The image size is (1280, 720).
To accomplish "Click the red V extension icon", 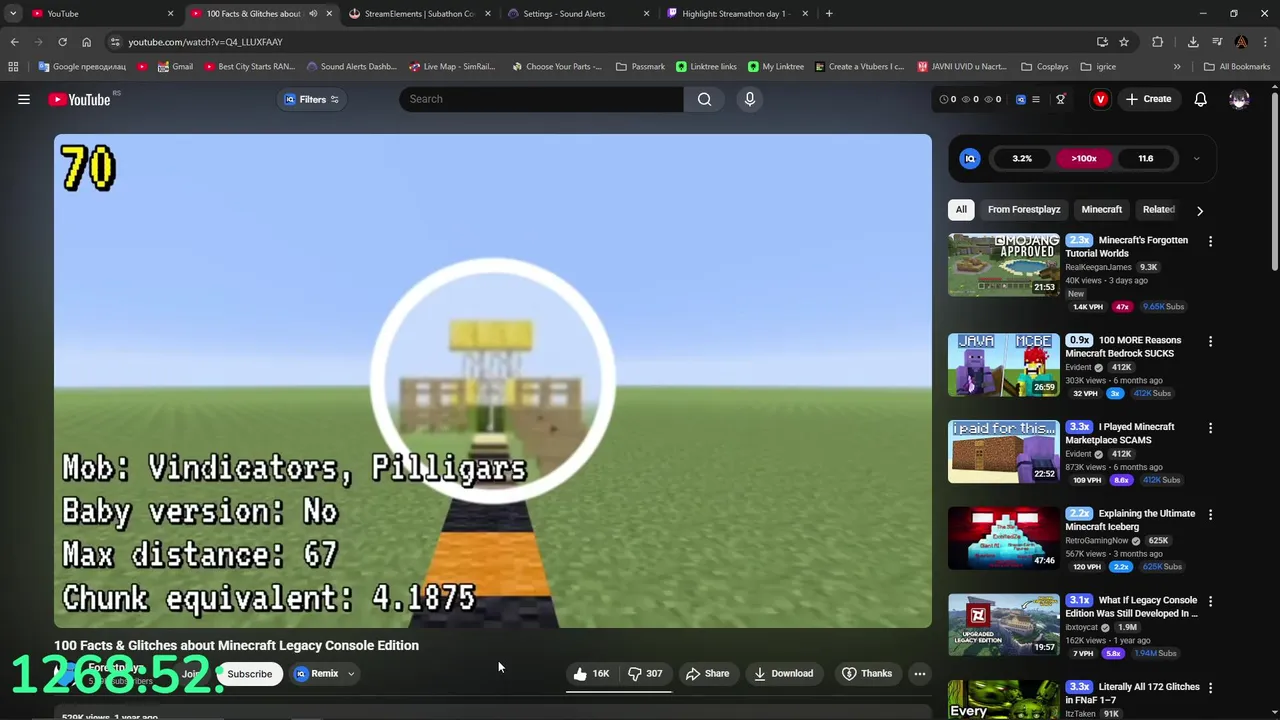I will click(x=1100, y=99).
